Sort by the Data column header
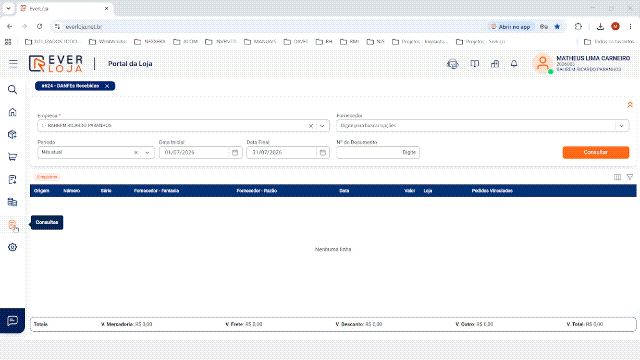This screenshot has width=640, height=360. tap(344, 191)
